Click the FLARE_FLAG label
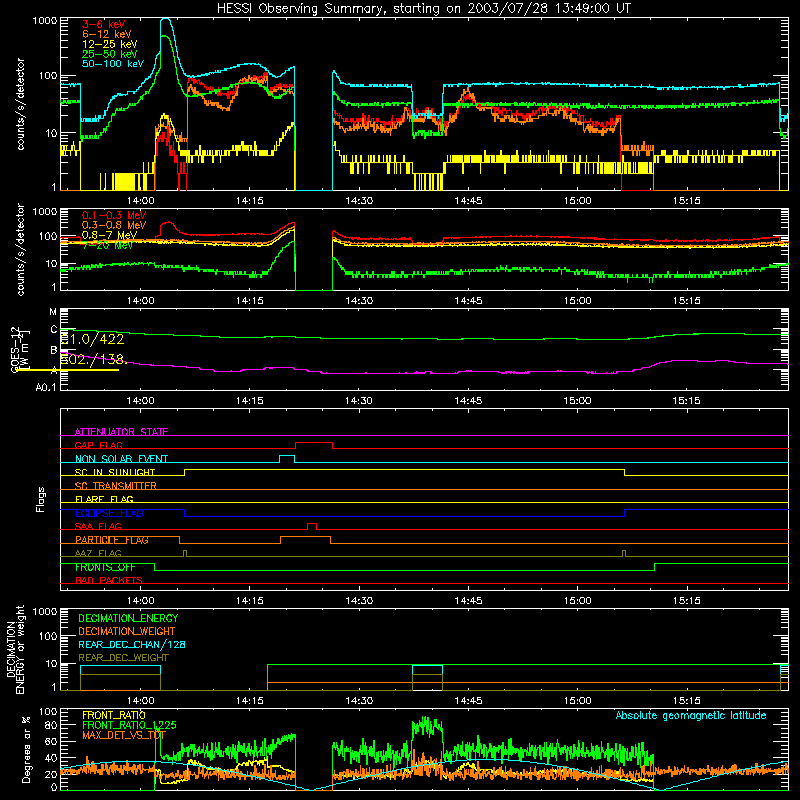Image resolution: width=800 pixels, height=800 pixels. click(104, 499)
